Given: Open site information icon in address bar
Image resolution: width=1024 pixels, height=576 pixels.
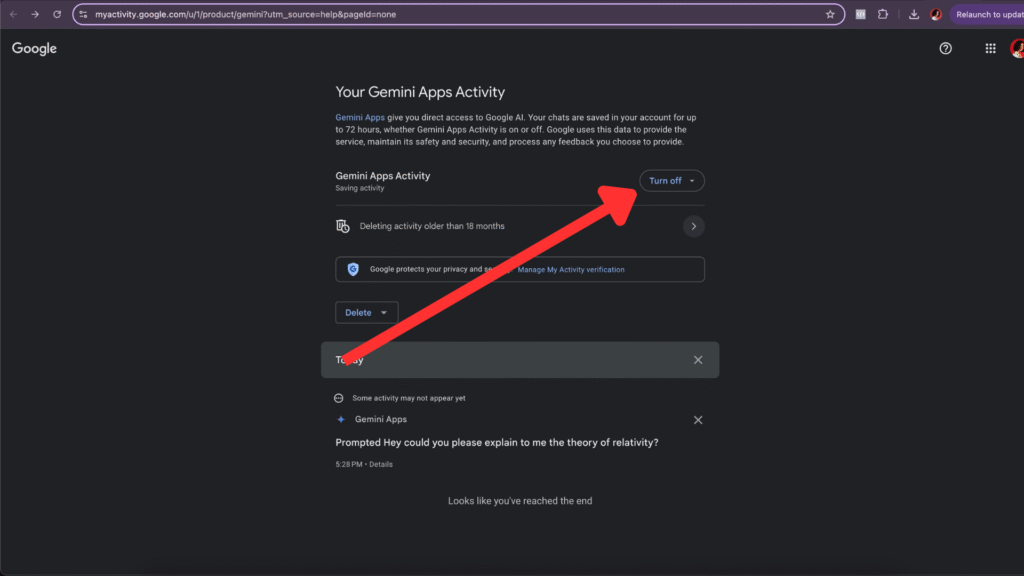Looking at the screenshot, I should [84, 14].
